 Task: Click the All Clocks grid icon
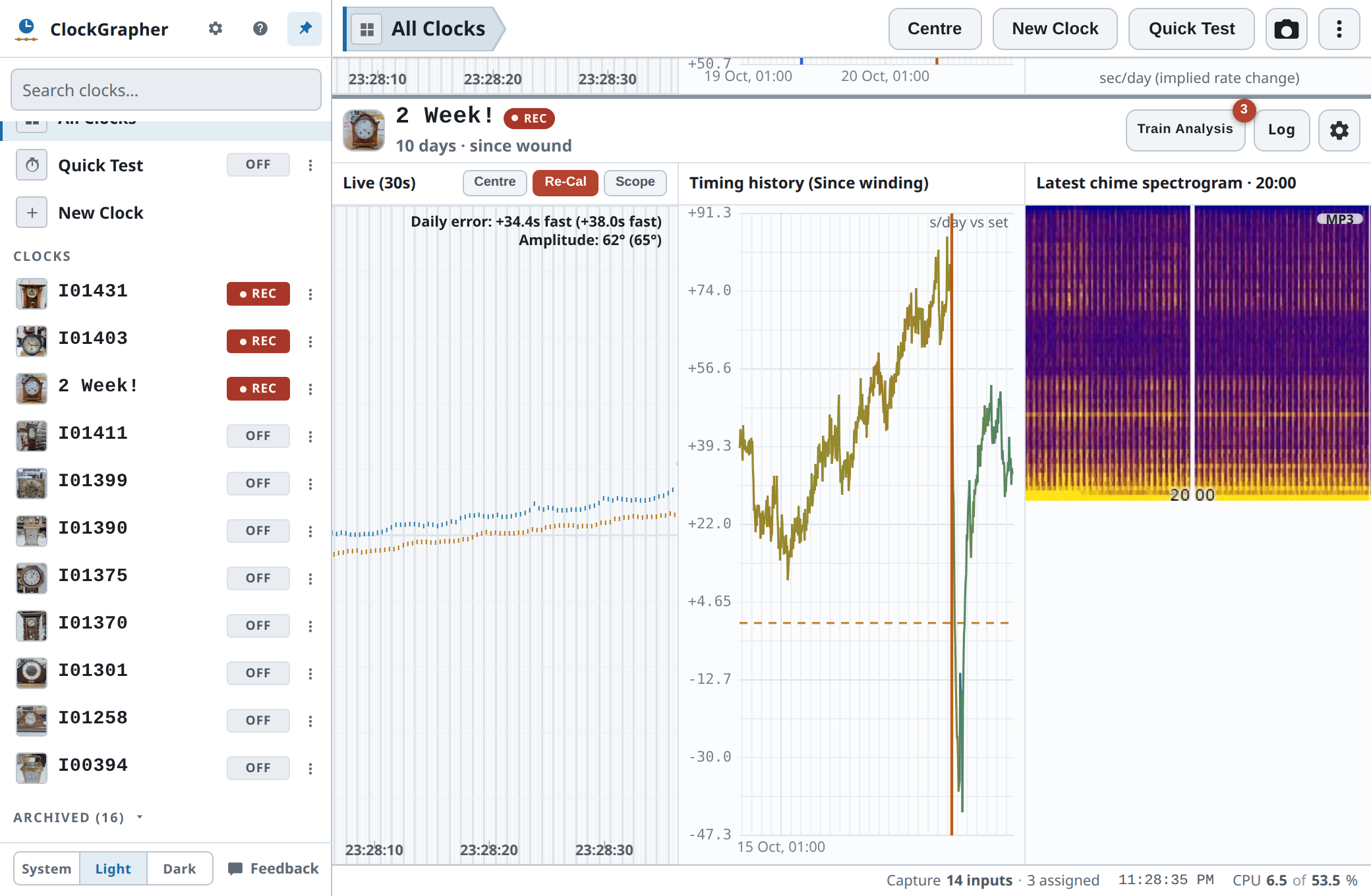coord(367,29)
